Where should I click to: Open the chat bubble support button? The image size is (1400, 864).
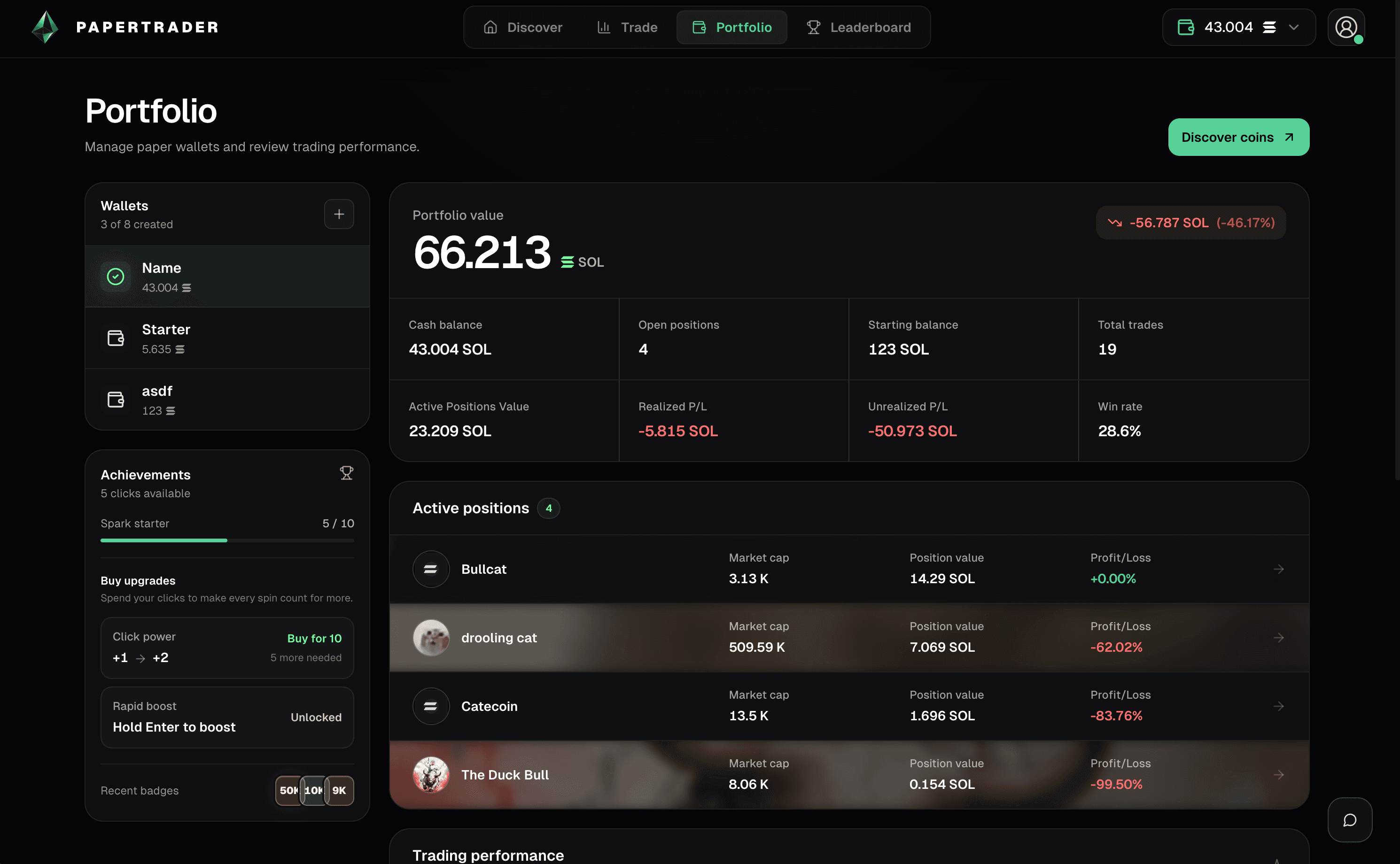[1350, 820]
